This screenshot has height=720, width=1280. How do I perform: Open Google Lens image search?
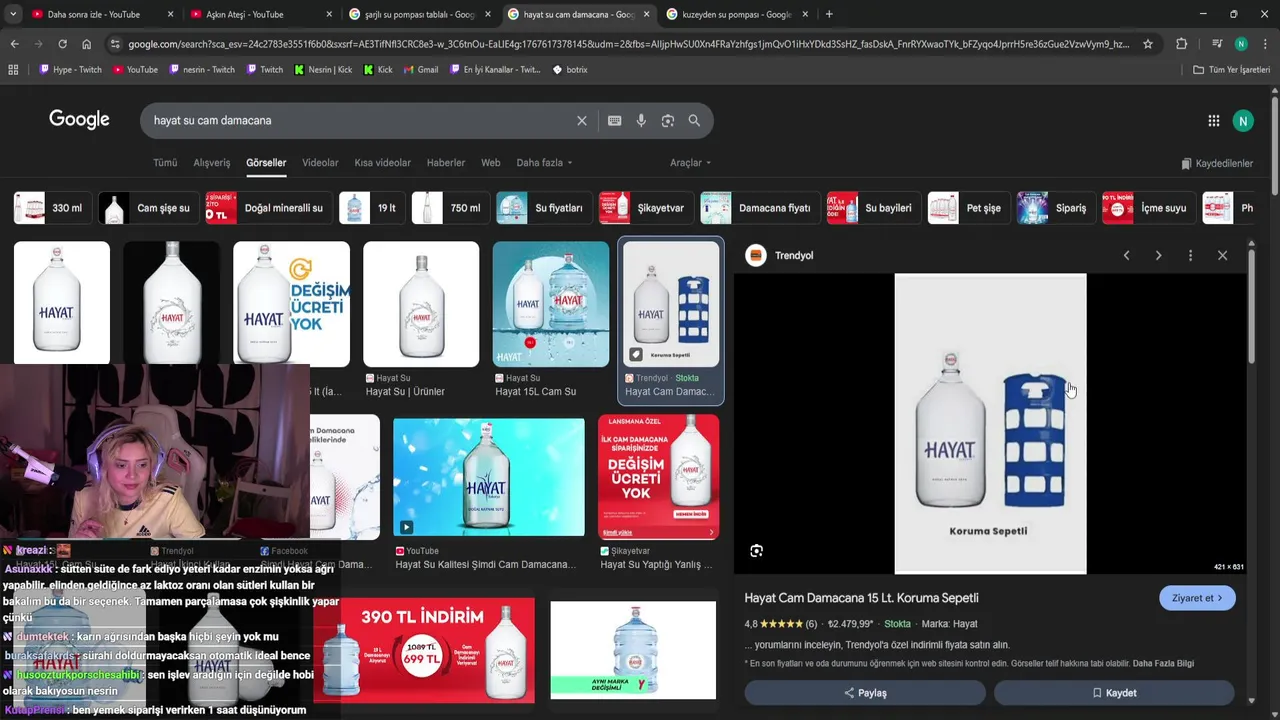[667, 121]
